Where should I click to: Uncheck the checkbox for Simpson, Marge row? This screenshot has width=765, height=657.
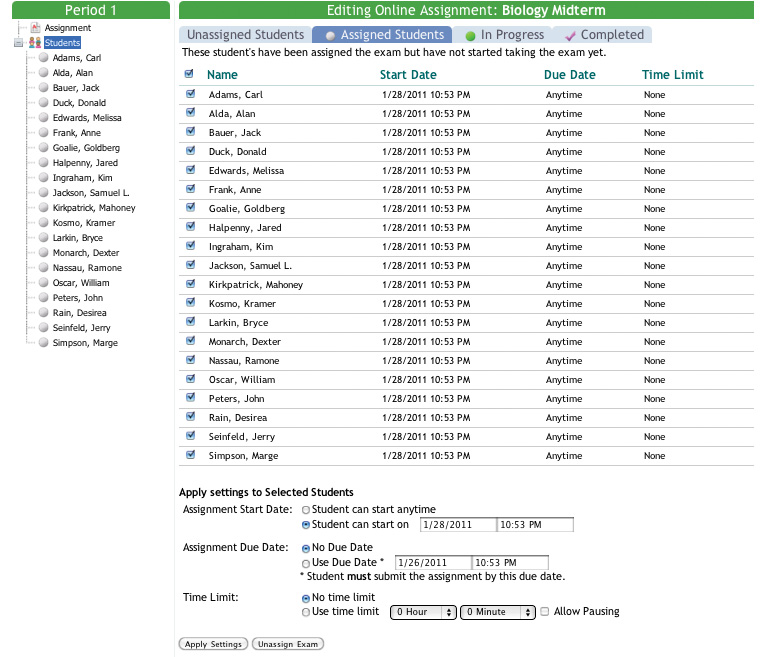[x=190, y=455]
